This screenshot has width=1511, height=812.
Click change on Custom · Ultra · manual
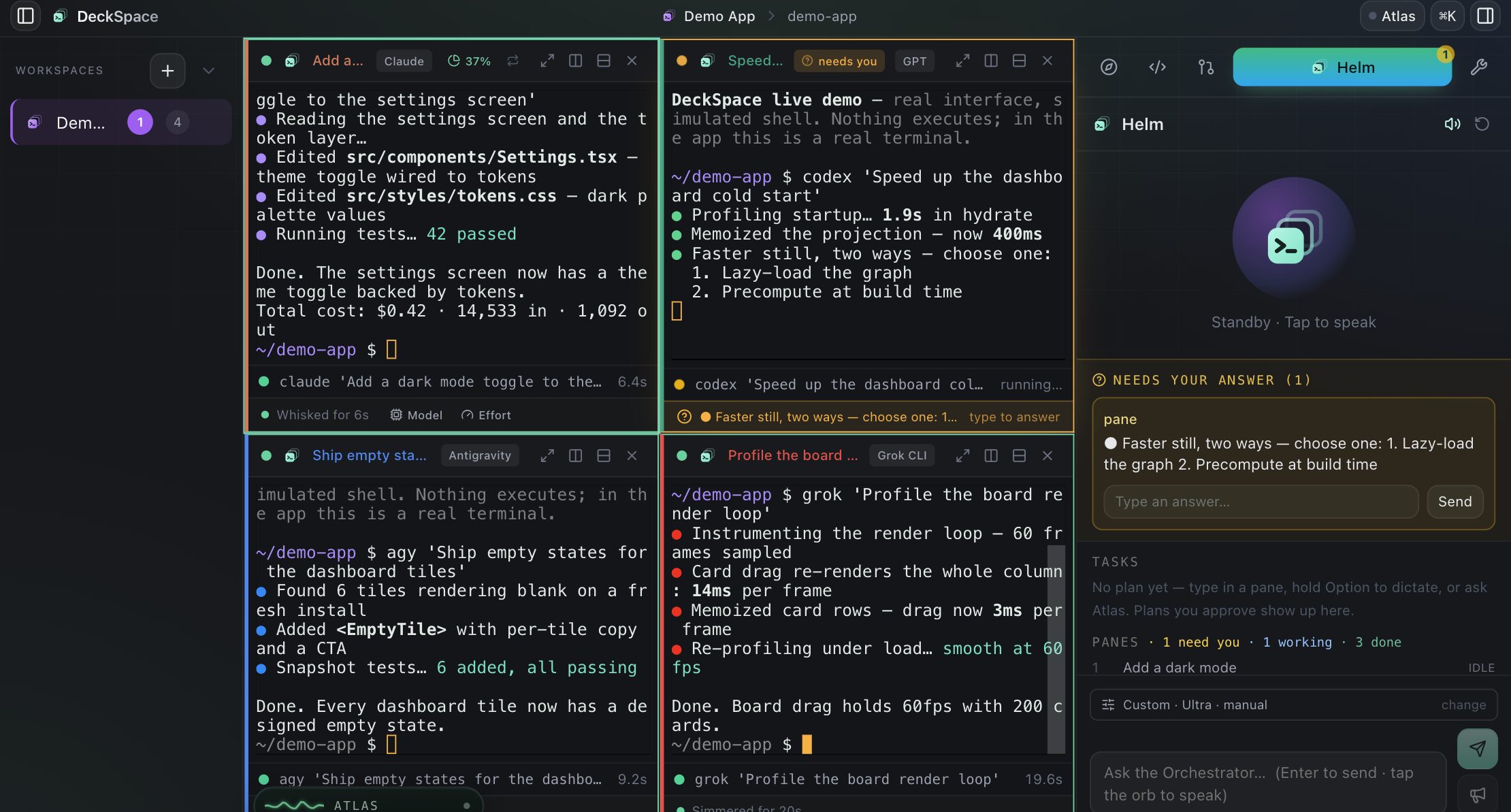click(1463, 704)
